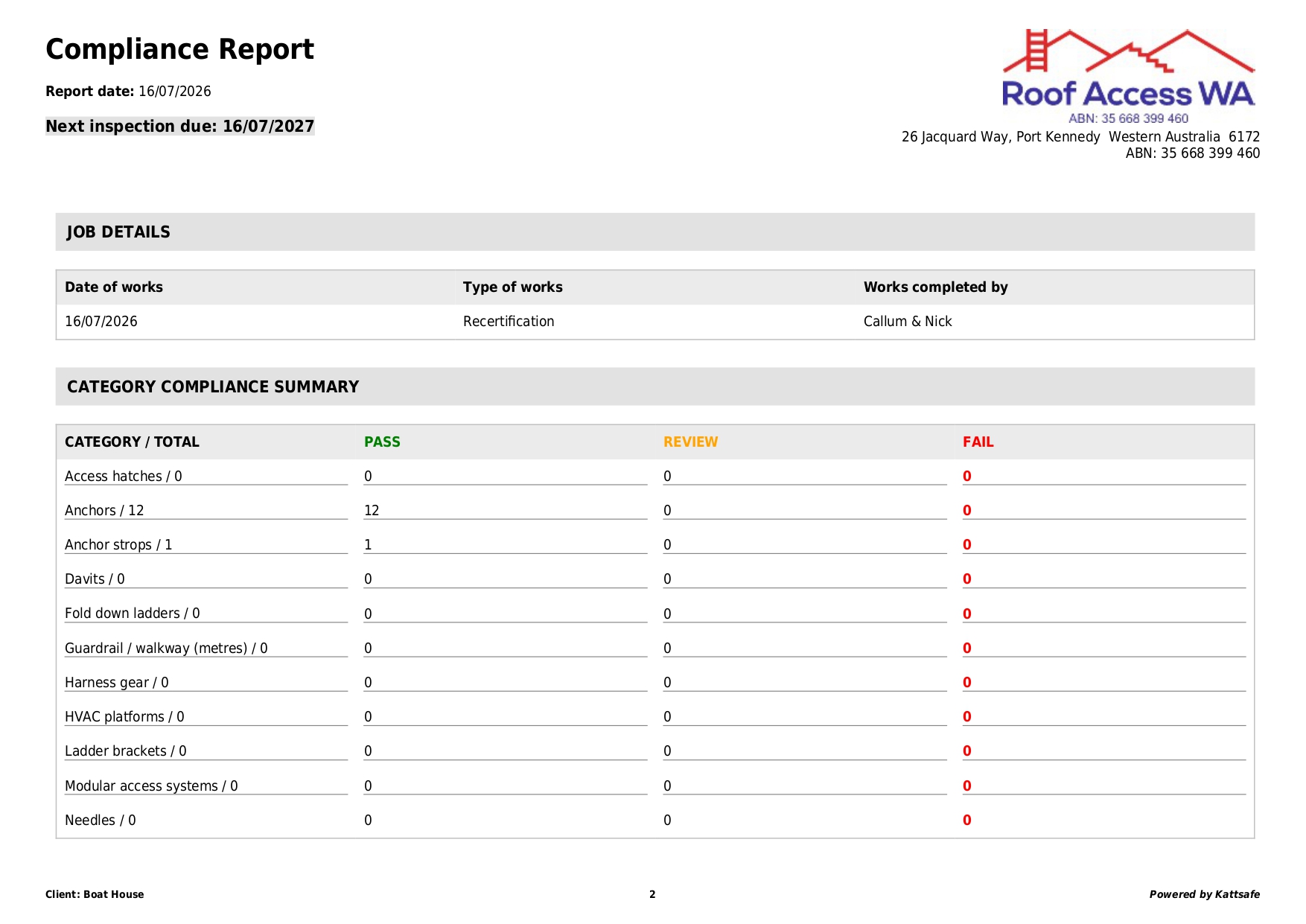Click the Powered by Kattsafe footer text
Viewport: 1306px width, 924px height.
coord(1204,894)
